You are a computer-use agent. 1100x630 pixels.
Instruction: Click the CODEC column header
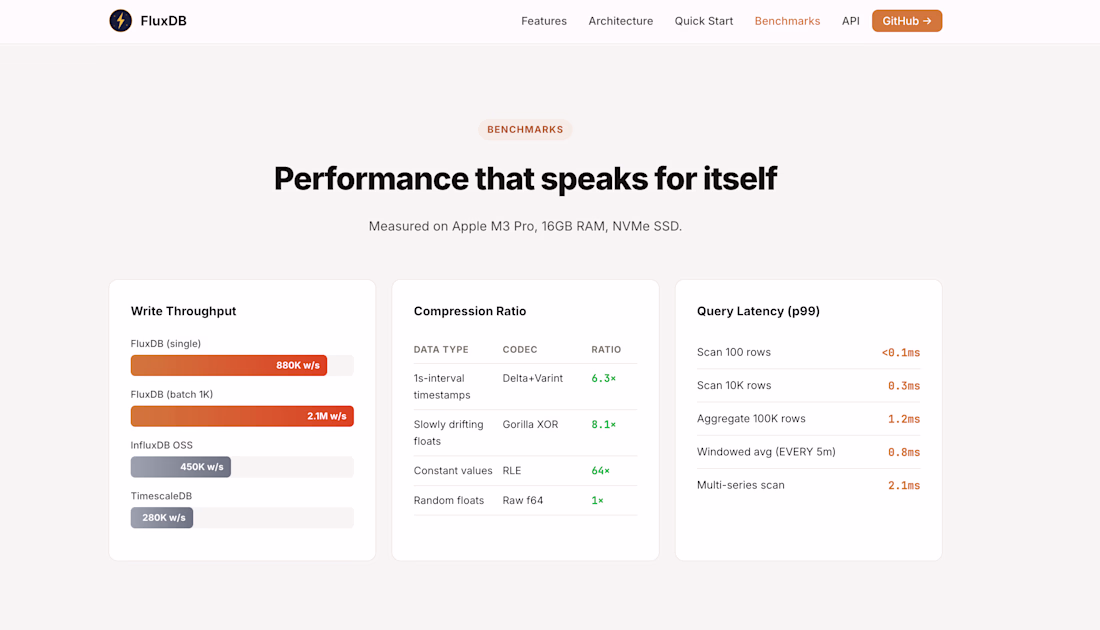(x=520, y=349)
